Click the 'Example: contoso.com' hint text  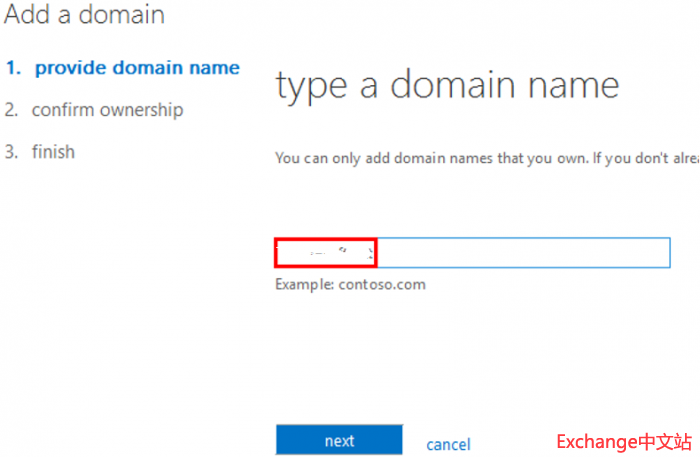350,284
